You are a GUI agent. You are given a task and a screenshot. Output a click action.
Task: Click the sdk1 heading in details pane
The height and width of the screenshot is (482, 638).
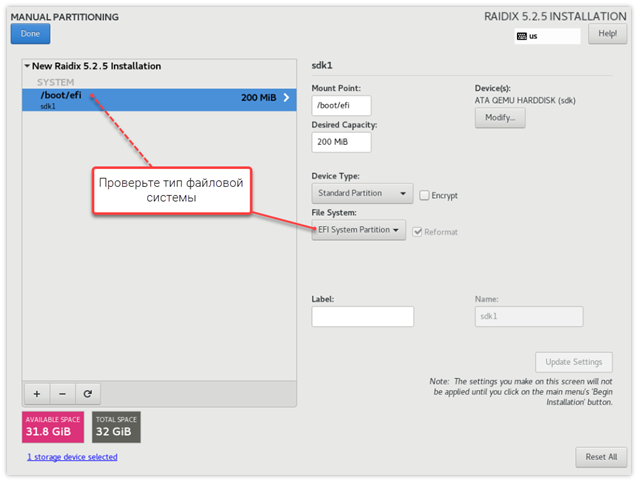322,65
